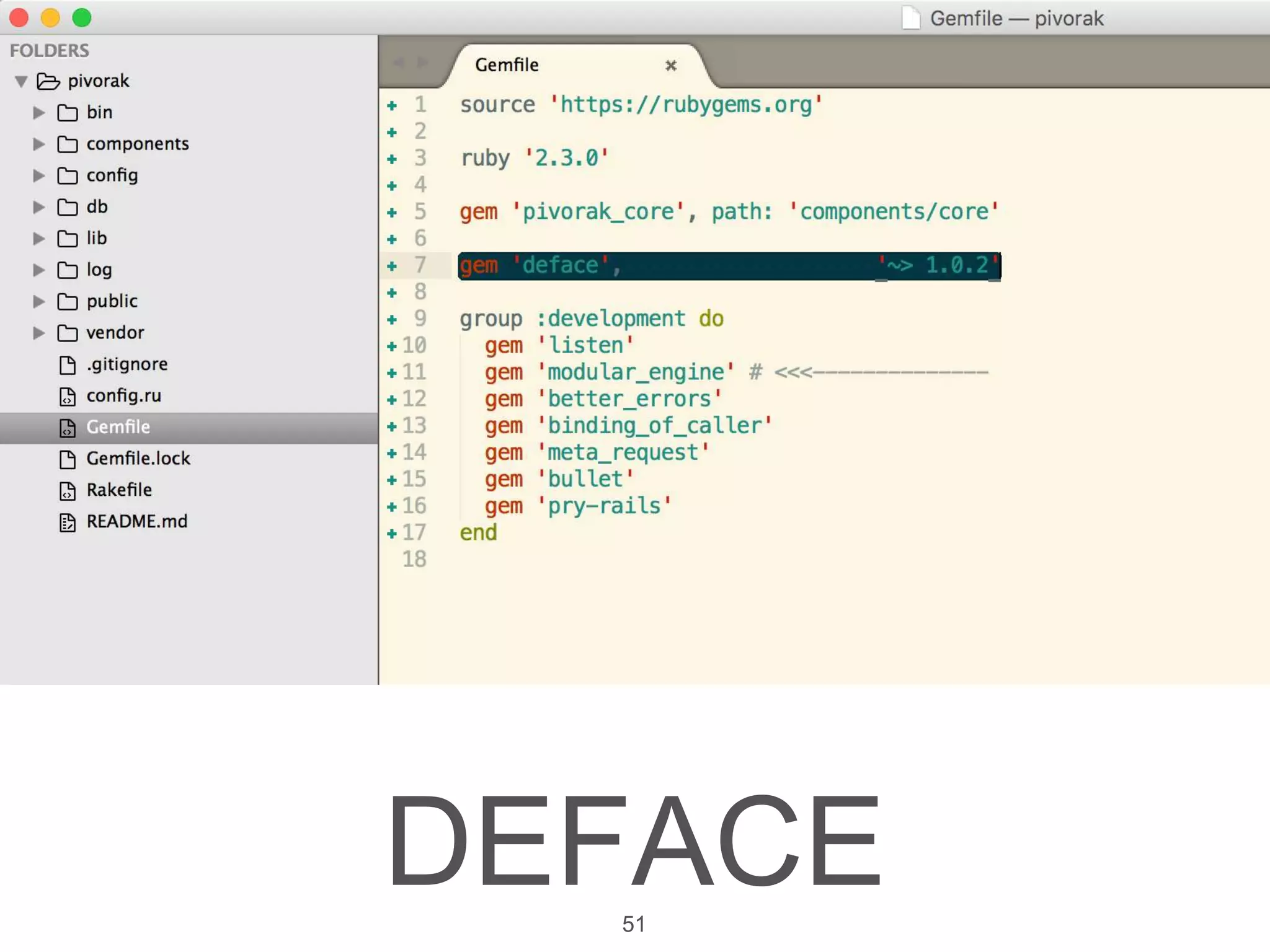Expand the vendor folder arrow
This screenshot has width=1270, height=952.
[x=38, y=333]
